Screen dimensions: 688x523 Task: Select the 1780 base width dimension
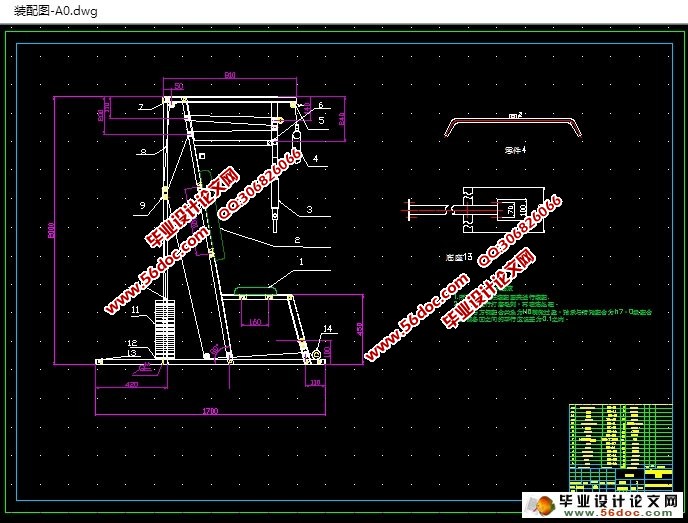tap(210, 410)
